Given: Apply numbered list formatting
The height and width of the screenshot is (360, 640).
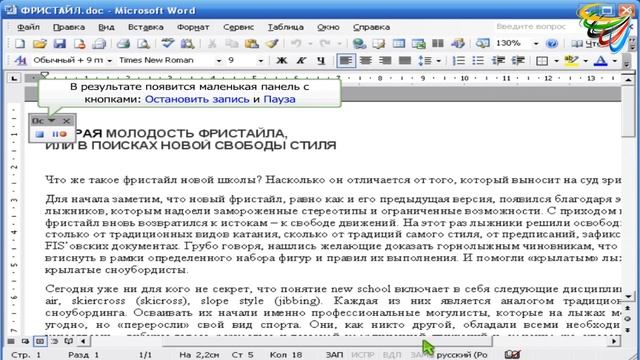Looking at the screenshot, I should (458, 61).
